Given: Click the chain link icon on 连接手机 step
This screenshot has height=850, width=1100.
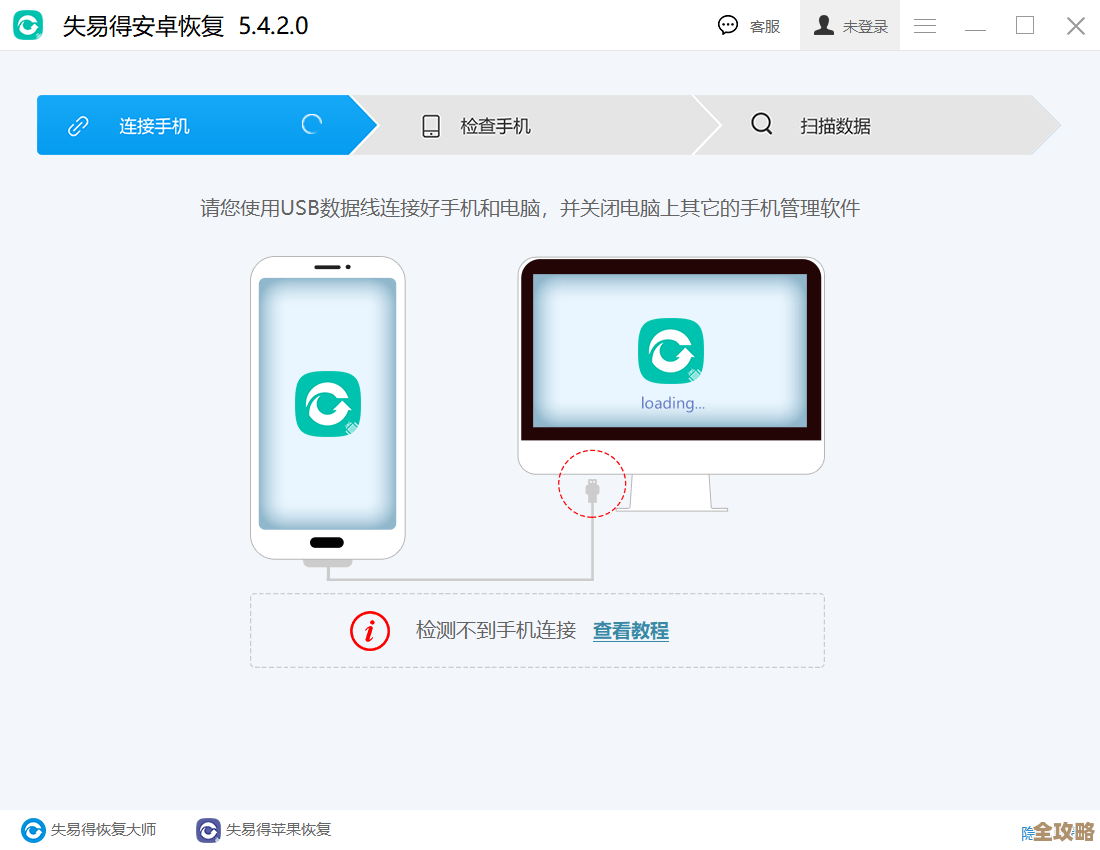Looking at the screenshot, I should coord(79,125).
